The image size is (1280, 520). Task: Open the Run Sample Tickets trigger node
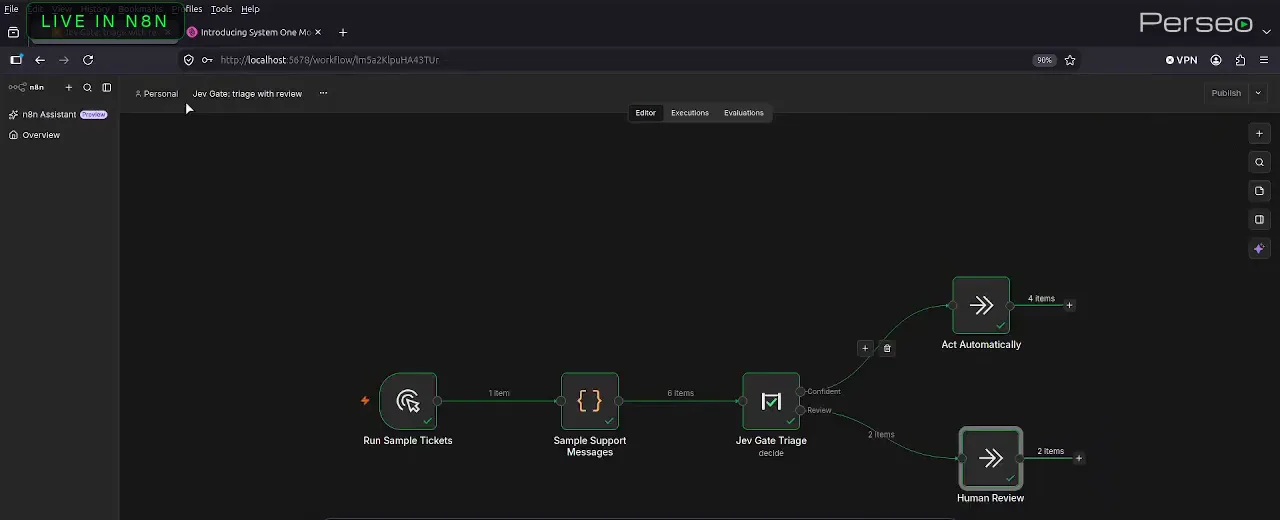click(408, 401)
